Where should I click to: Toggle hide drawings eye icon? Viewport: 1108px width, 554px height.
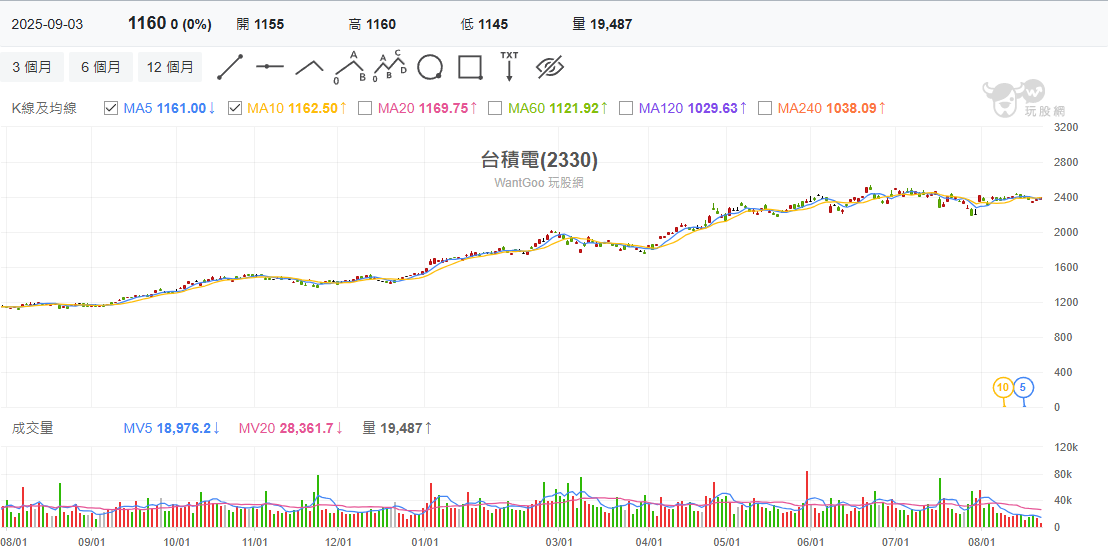(550, 67)
